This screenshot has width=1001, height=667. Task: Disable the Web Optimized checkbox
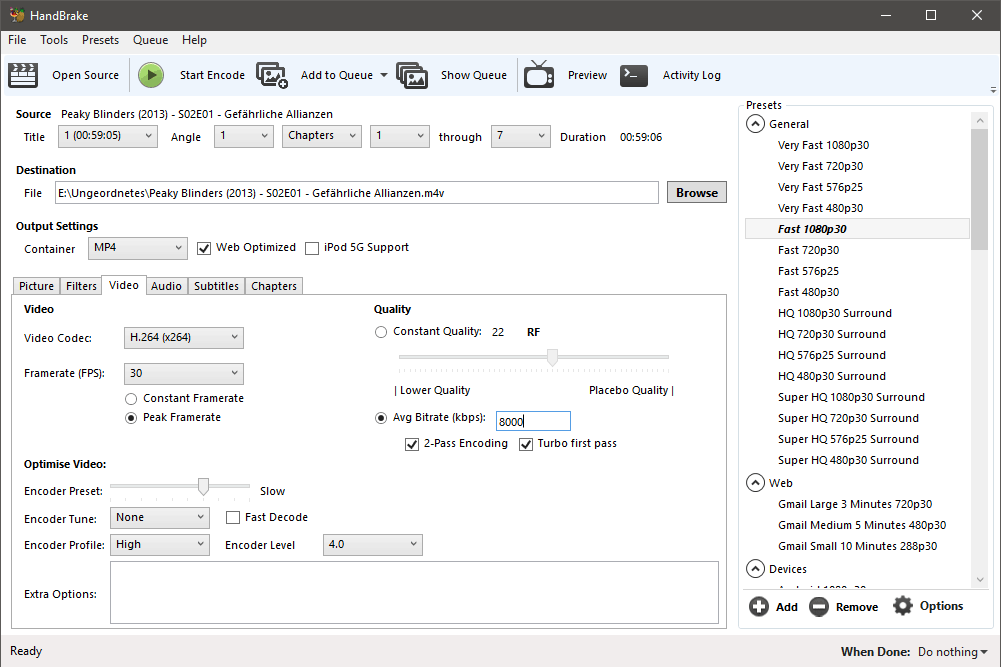click(x=204, y=248)
